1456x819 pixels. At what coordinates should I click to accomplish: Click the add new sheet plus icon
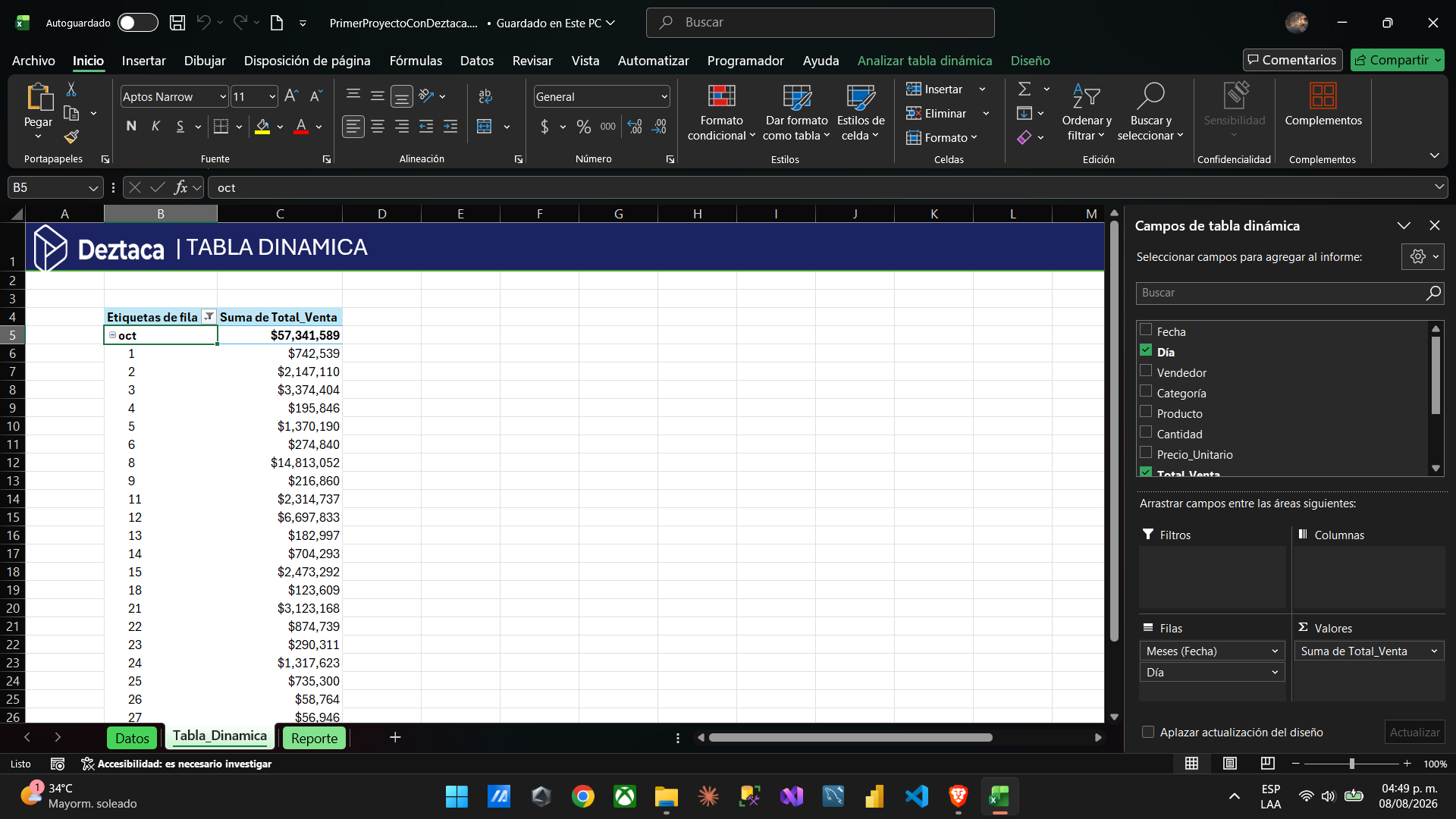point(395,737)
